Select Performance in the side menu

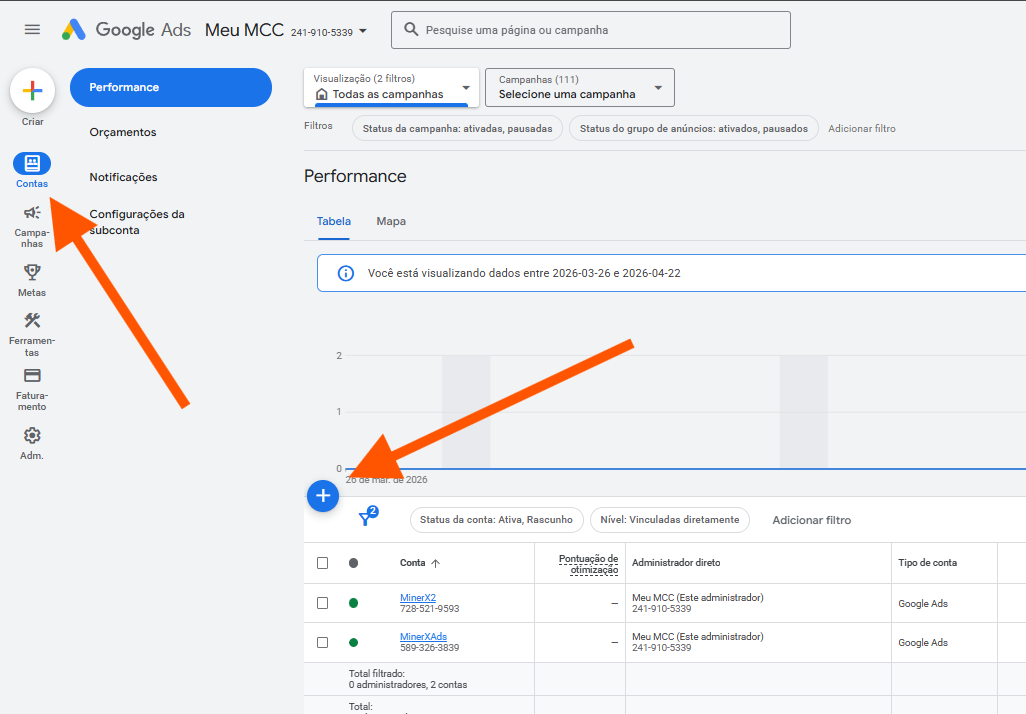click(x=171, y=87)
